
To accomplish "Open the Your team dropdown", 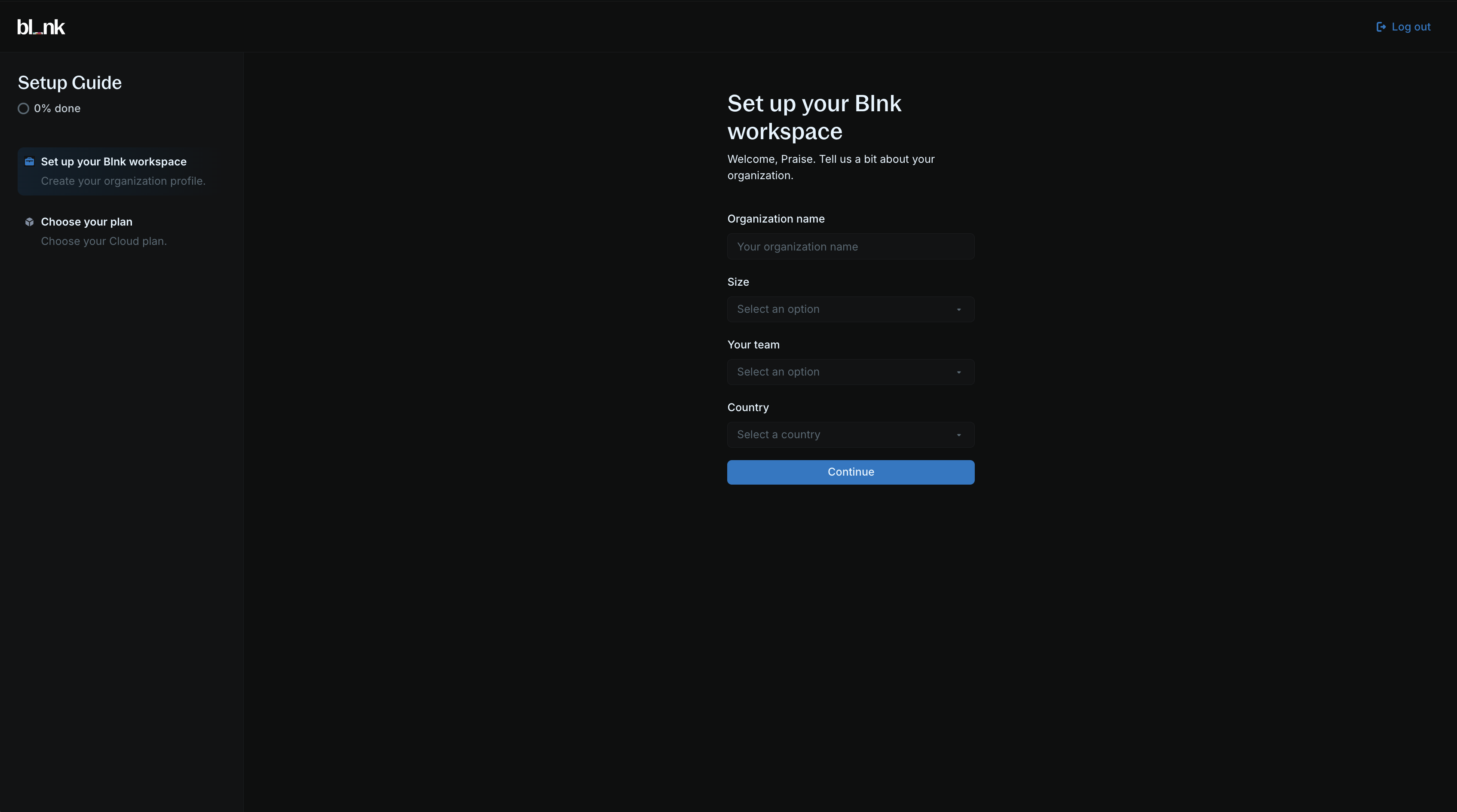I will coord(851,372).
